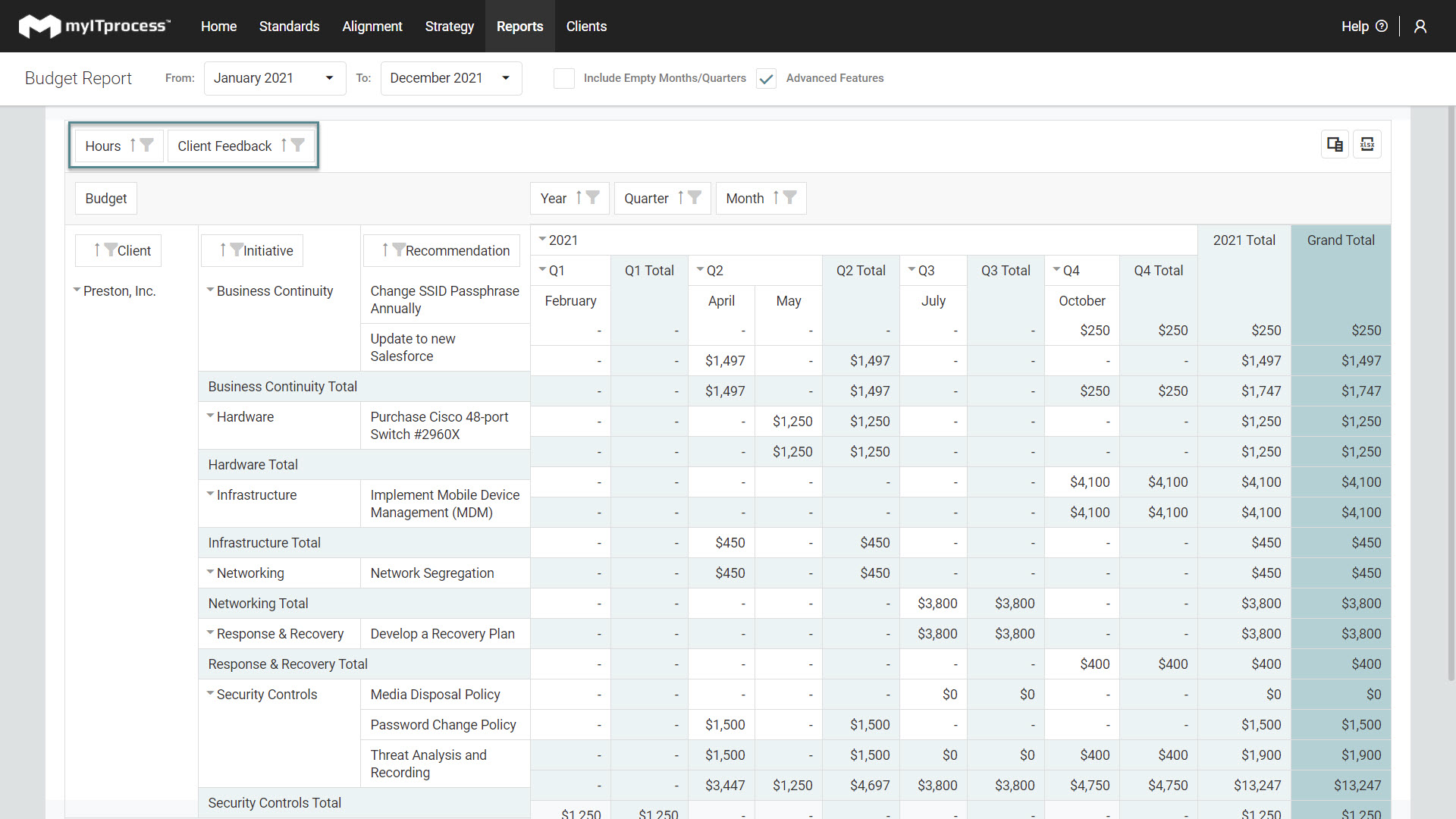
Task: Select Password Change Policy recommendation row
Action: click(444, 725)
